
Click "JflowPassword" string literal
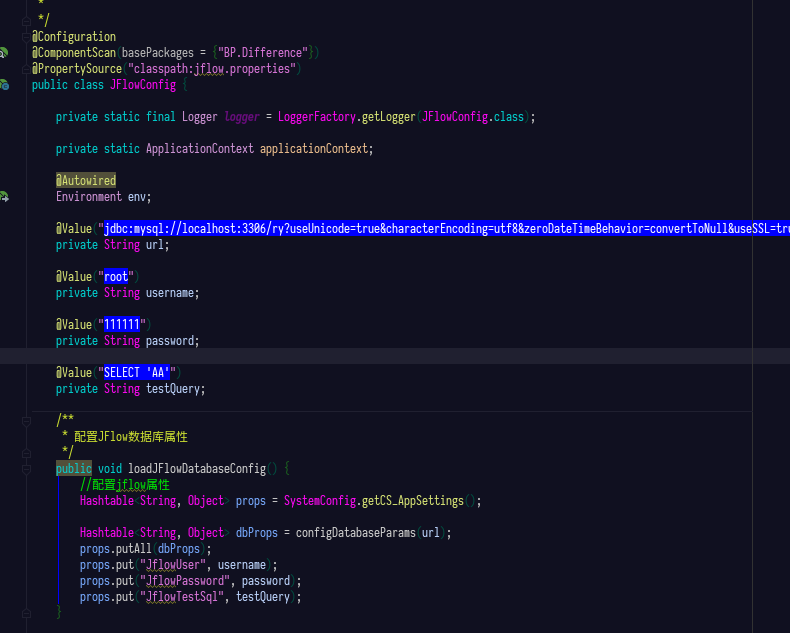184,581
